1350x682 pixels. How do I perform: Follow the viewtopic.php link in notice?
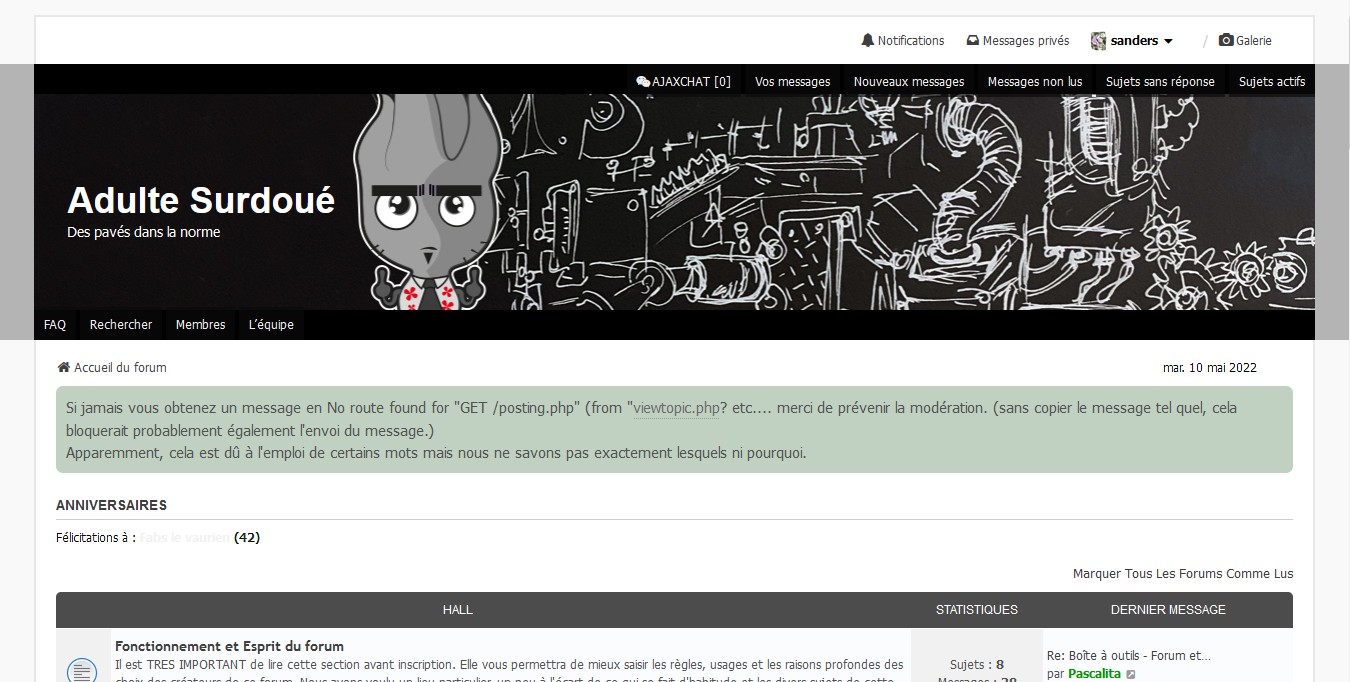[x=675, y=408]
